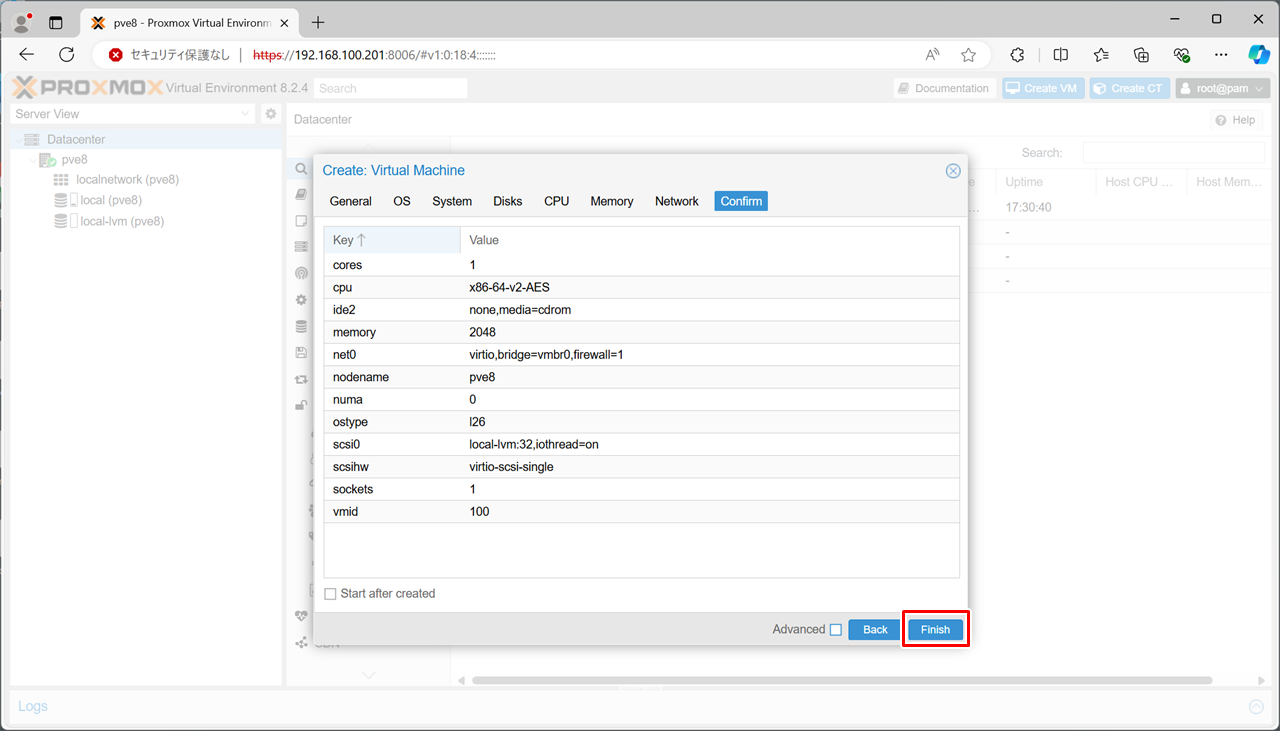Add page to favorites star icon
Image resolution: width=1280 pixels, height=731 pixels.
click(968, 55)
